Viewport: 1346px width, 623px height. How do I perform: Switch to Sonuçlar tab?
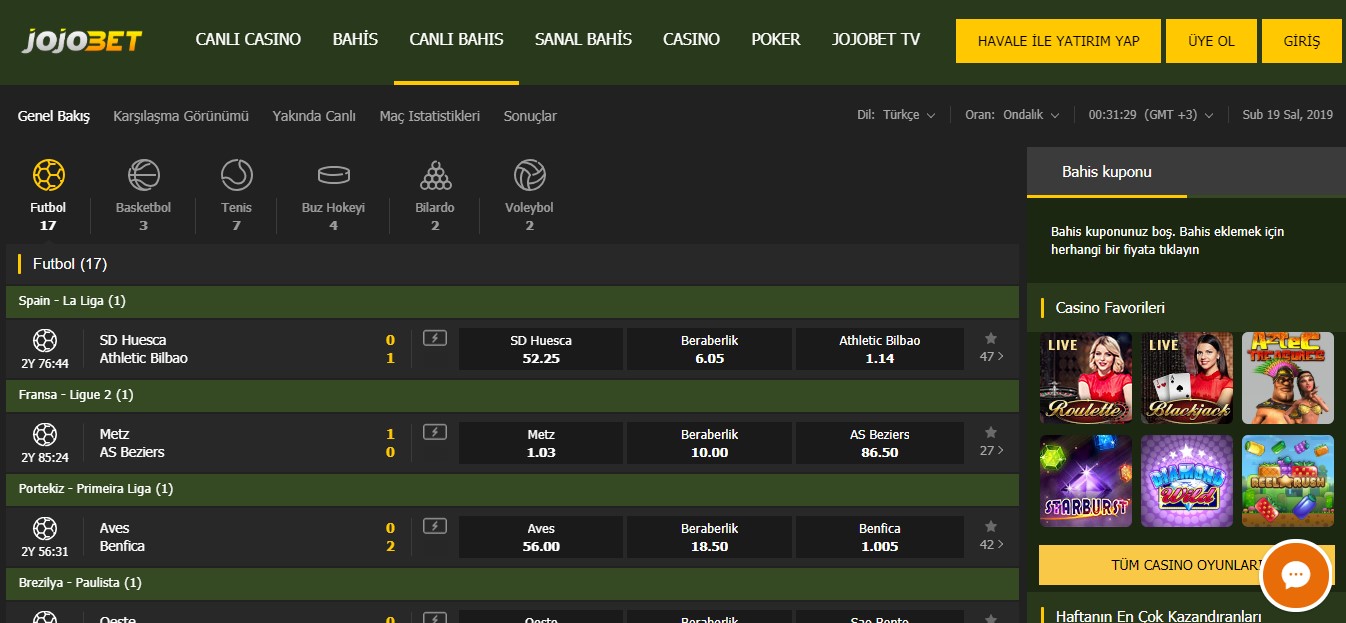click(530, 116)
